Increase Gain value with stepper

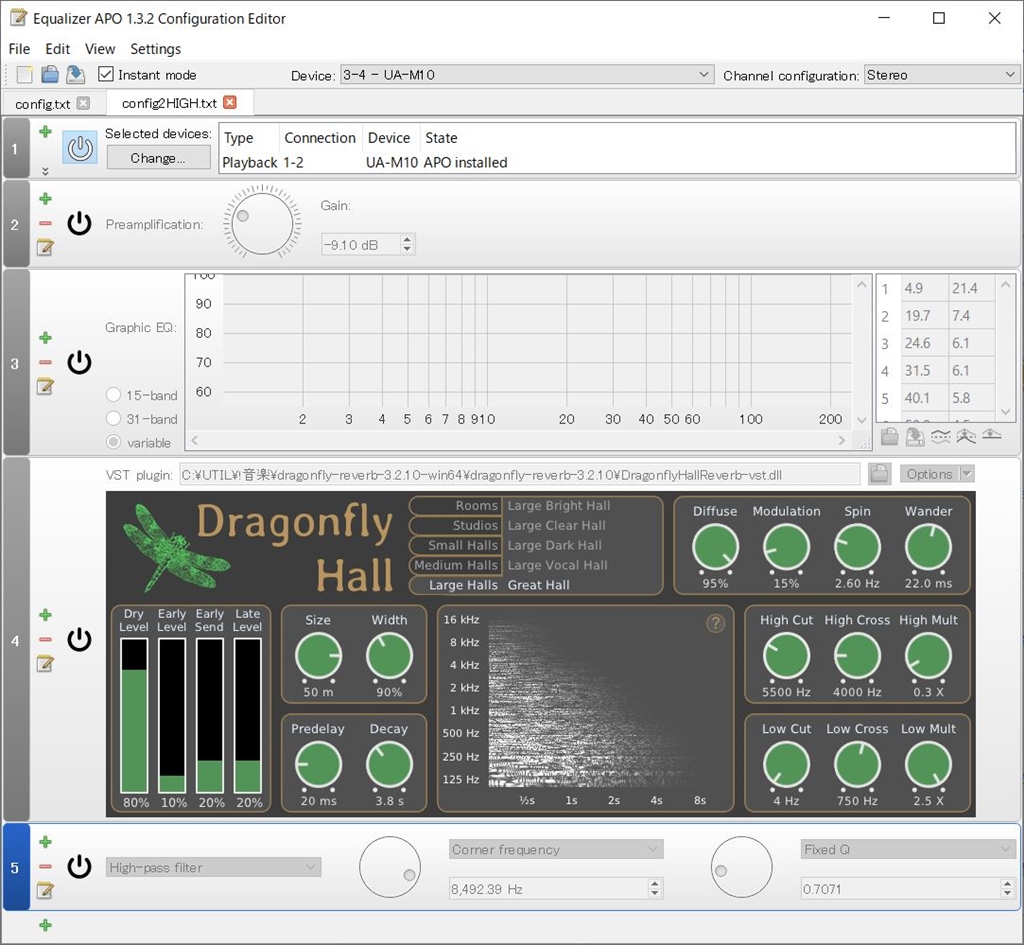[x=408, y=240]
